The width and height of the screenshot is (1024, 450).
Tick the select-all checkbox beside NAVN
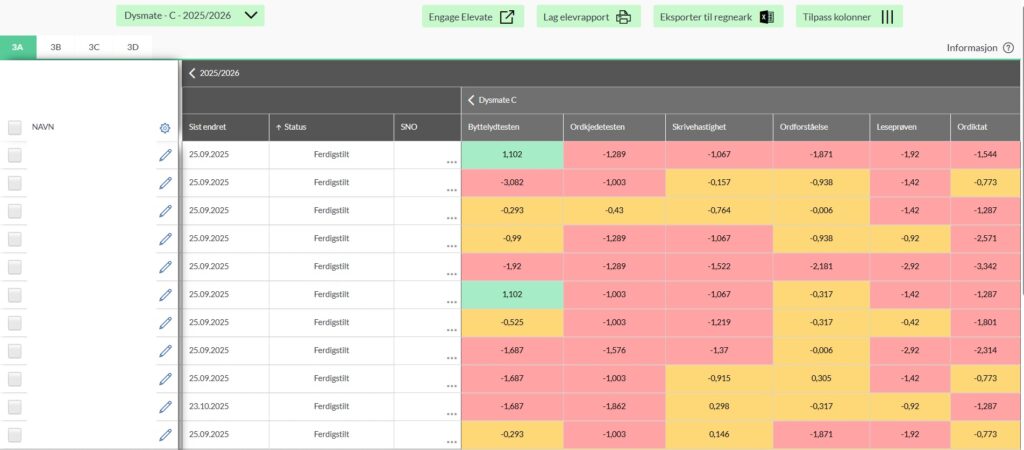(x=15, y=128)
